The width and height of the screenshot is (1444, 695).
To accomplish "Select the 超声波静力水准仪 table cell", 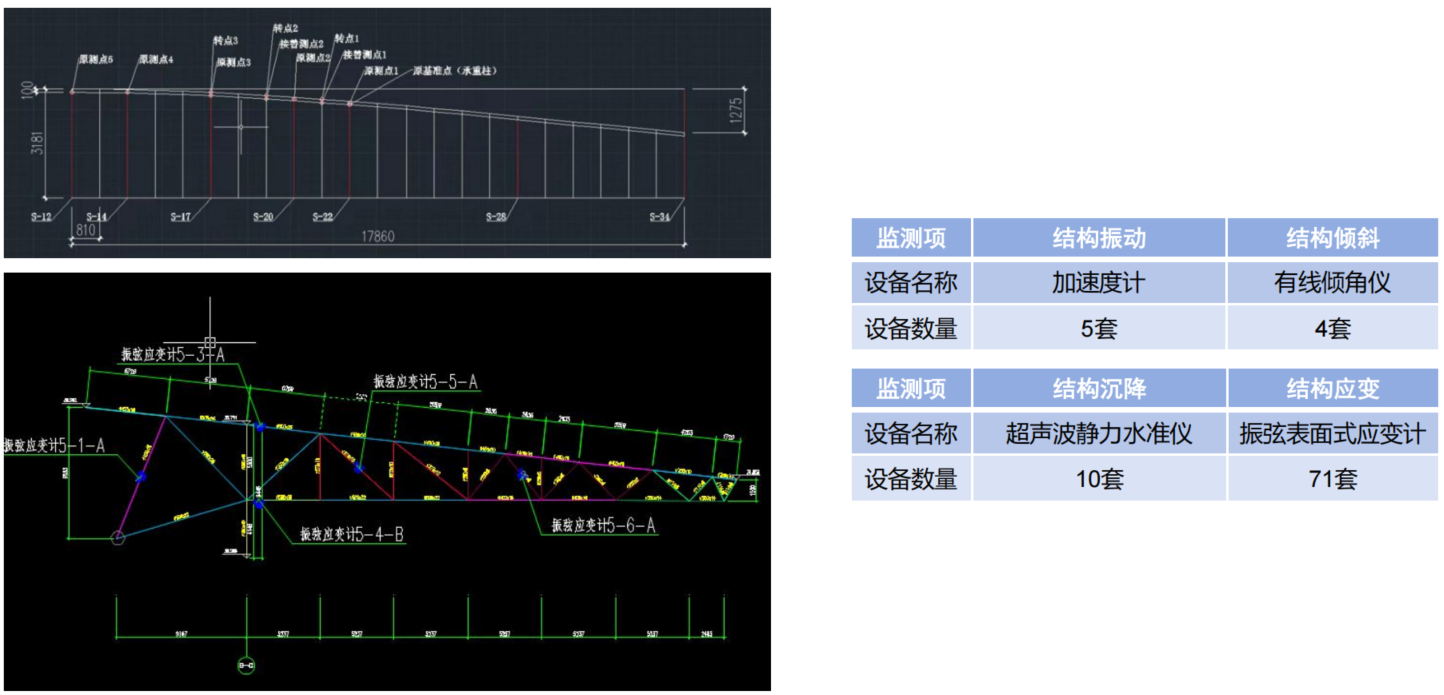I will tap(1098, 434).
